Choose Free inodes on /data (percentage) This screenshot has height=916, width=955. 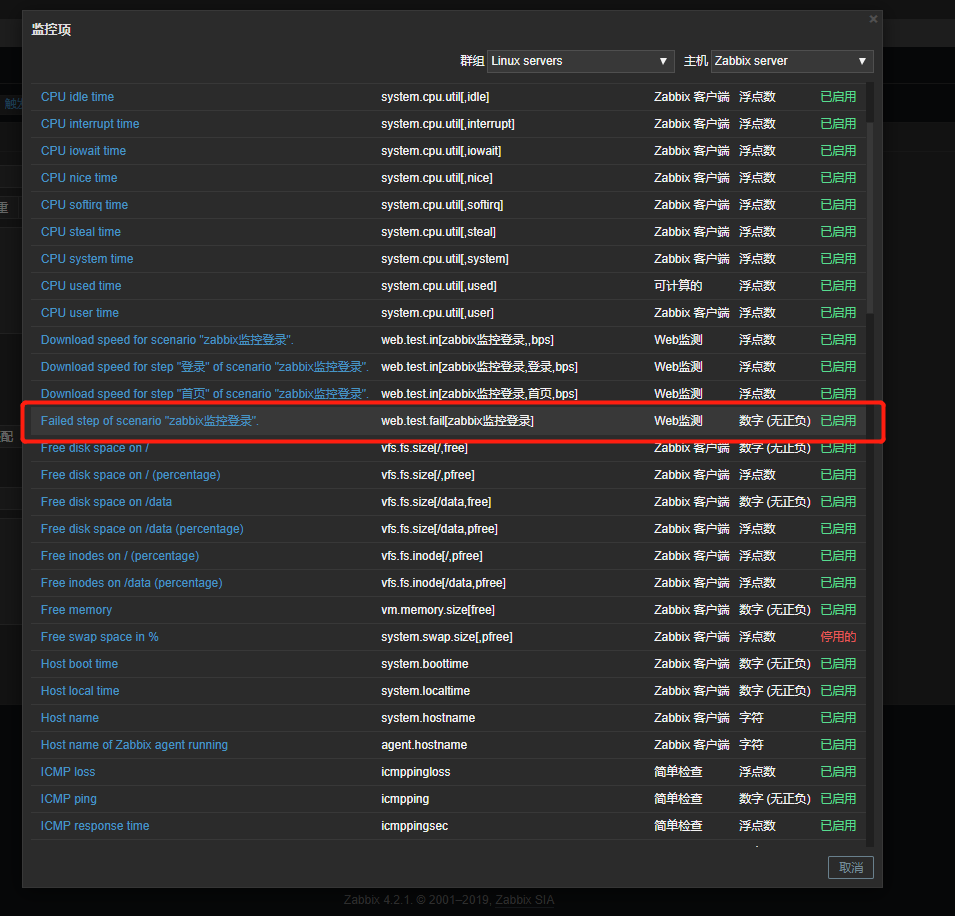(x=131, y=583)
